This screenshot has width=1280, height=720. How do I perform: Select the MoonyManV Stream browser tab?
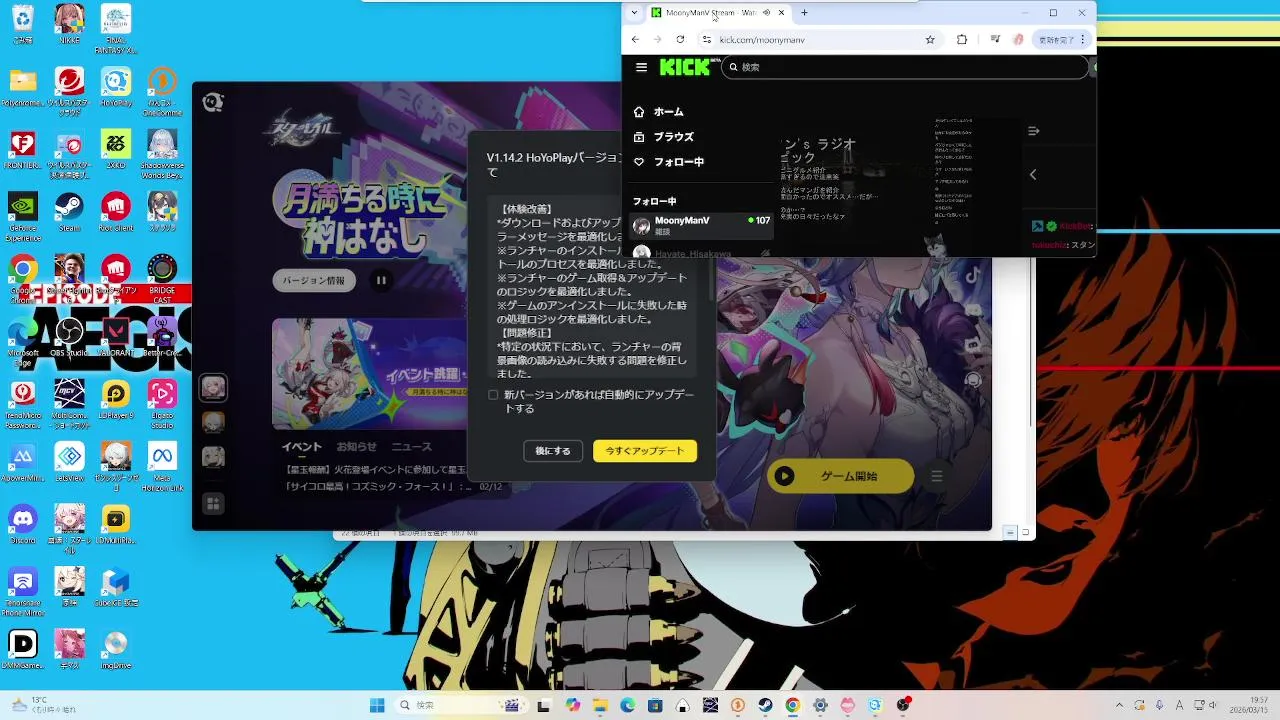[718, 13]
